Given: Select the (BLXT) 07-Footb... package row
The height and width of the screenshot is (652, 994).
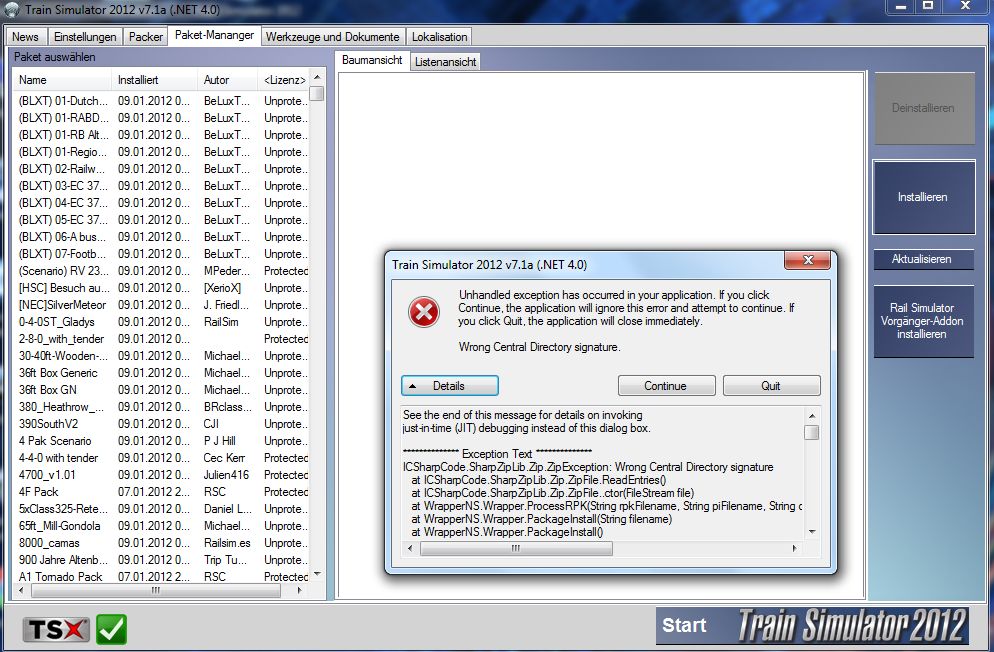Looking at the screenshot, I should click(161, 254).
